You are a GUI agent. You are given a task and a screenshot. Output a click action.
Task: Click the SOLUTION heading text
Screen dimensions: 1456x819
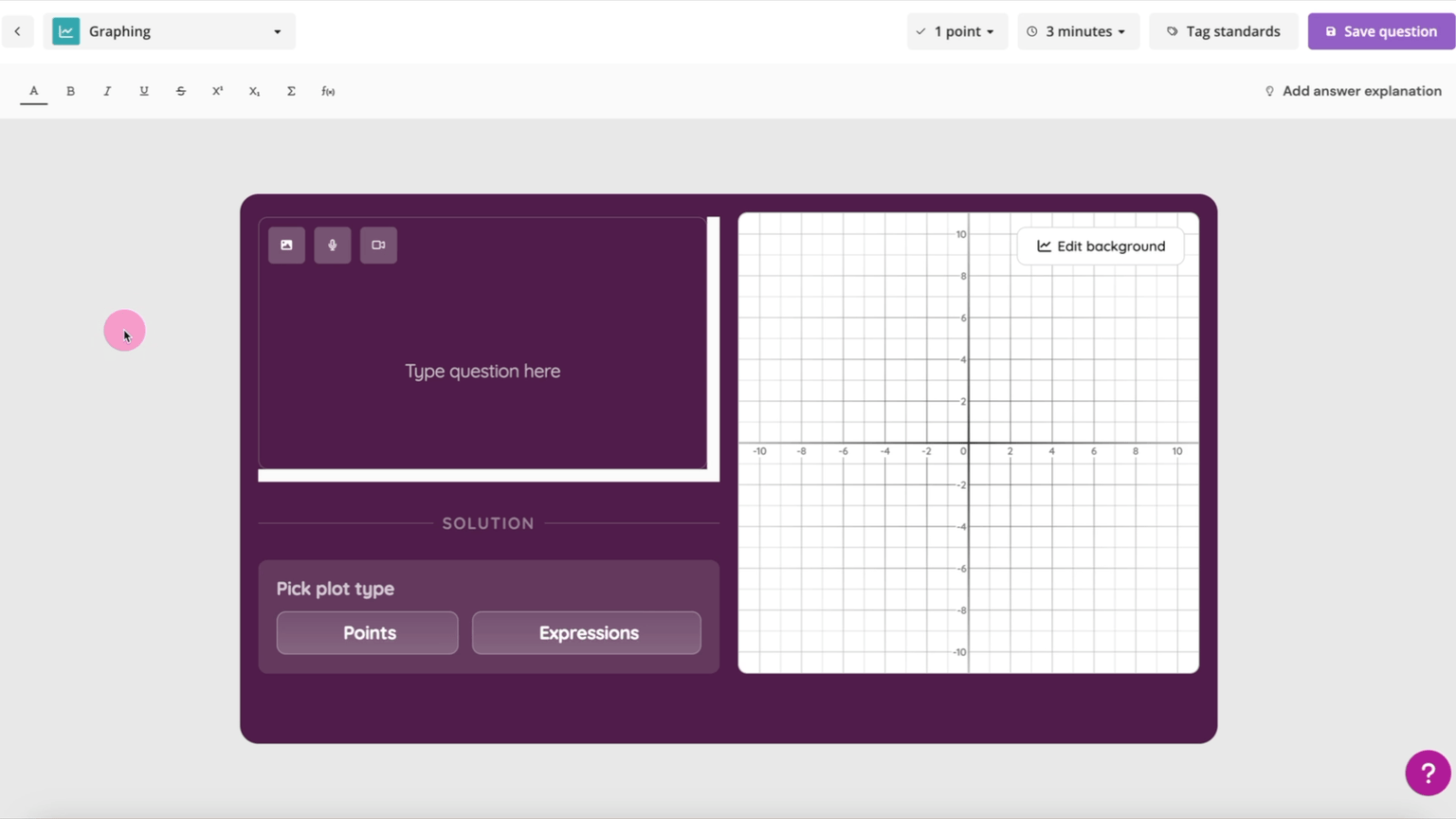[488, 523]
